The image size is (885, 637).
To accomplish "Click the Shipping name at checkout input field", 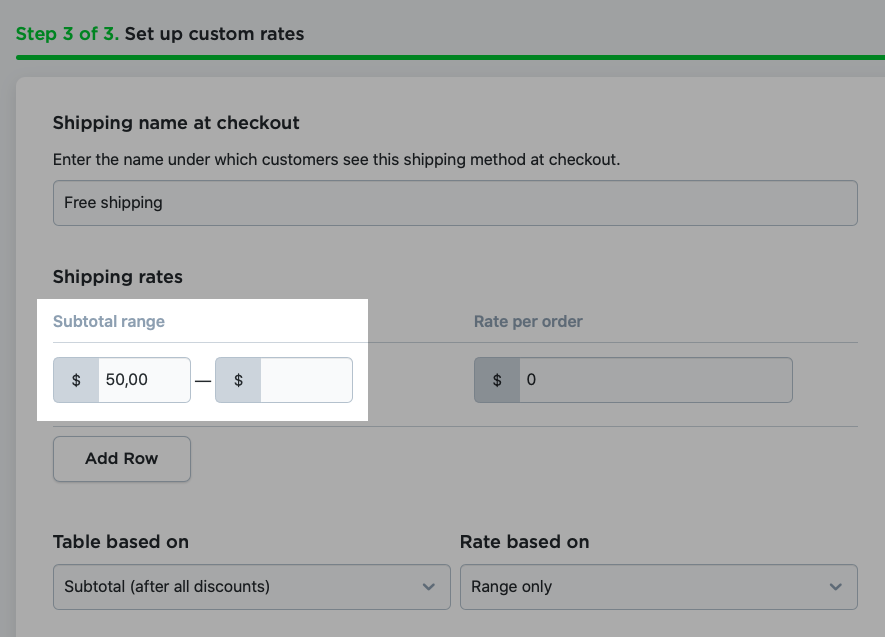I will click(455, 203).
